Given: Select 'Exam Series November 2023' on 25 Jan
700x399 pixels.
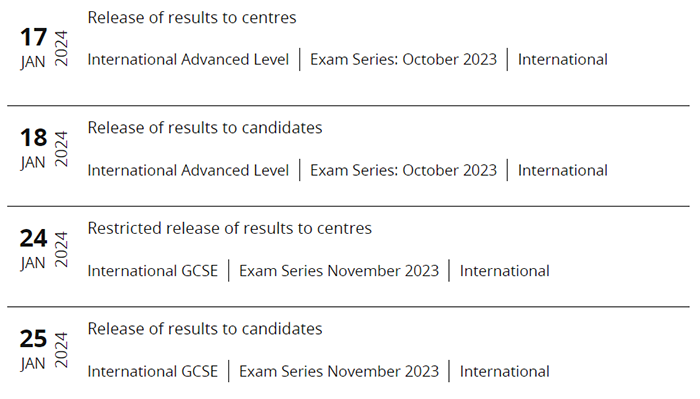Looking at the screenshot, I should pos(339,371).
